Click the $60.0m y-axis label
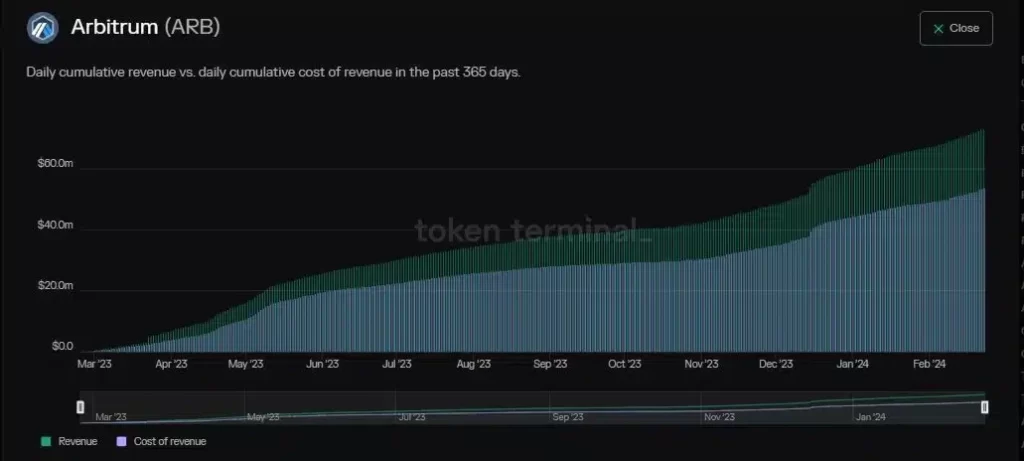 click(x=55, y=163)
